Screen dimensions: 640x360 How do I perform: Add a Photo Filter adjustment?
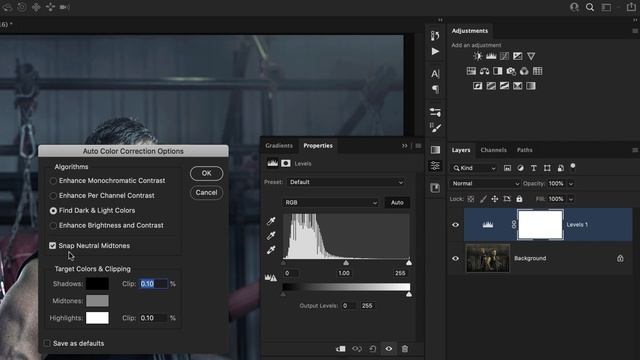click(511, 71)
